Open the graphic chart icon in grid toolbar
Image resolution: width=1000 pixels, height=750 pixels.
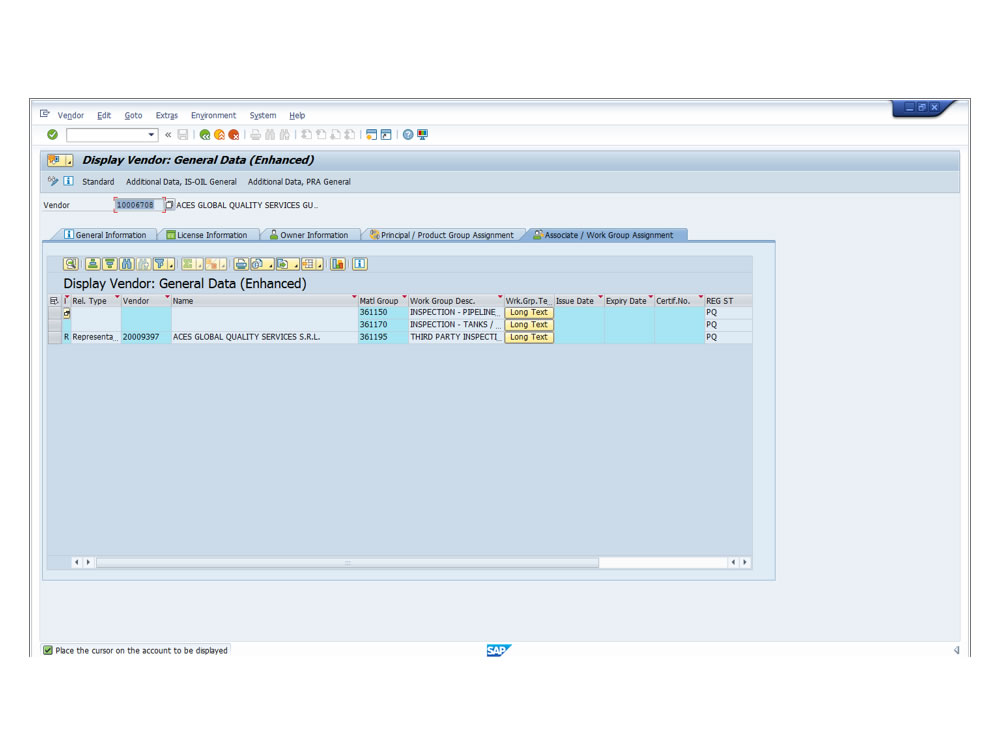[338, 264]
